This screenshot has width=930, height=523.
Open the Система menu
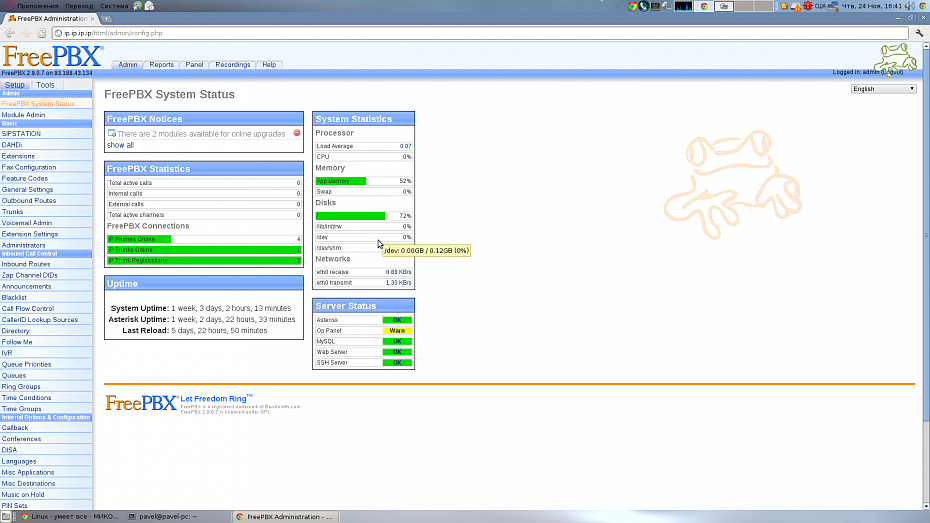[114, 6]
